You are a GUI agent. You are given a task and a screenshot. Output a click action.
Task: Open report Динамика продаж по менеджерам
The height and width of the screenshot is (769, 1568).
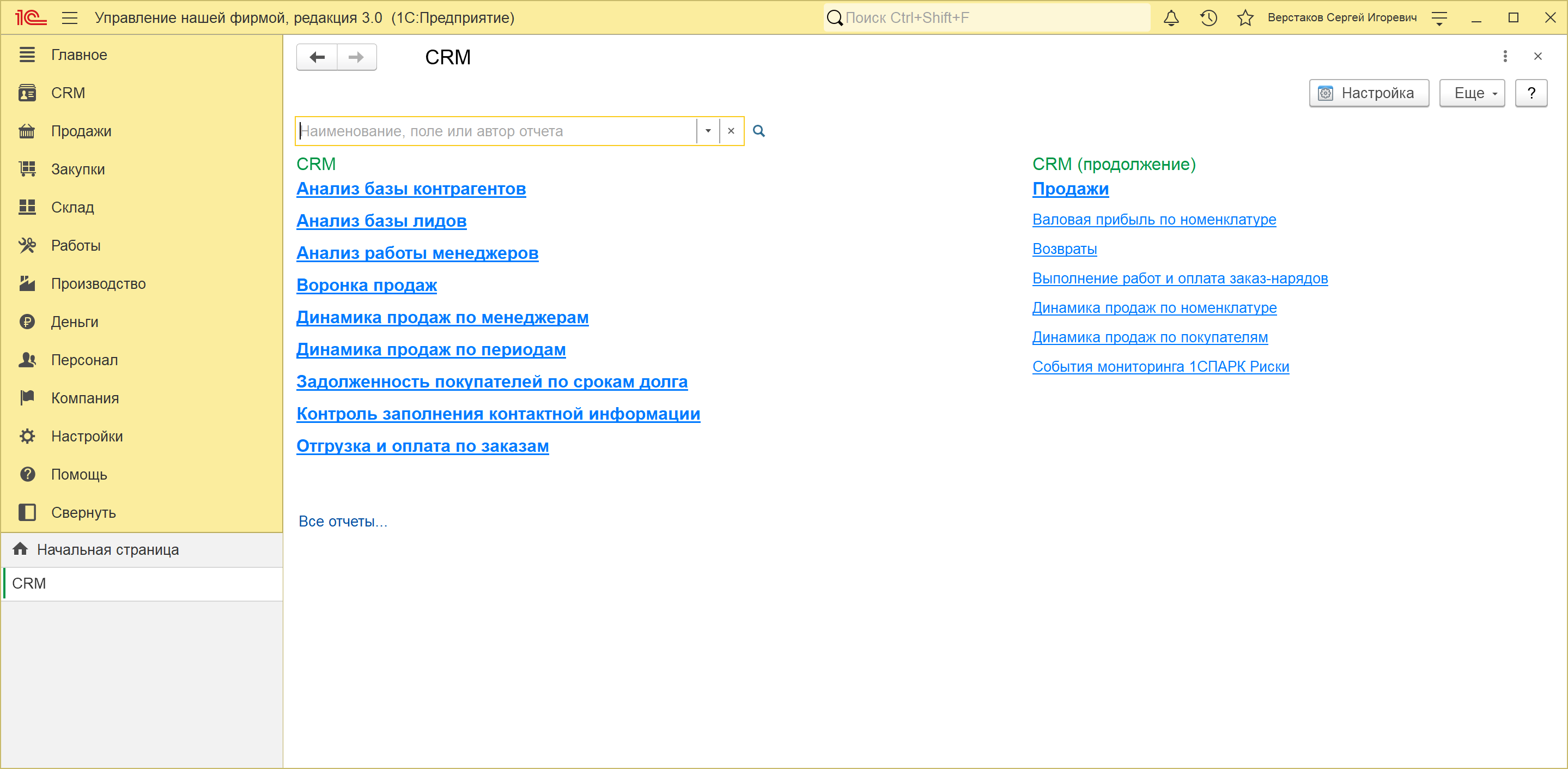click(442, 318)
